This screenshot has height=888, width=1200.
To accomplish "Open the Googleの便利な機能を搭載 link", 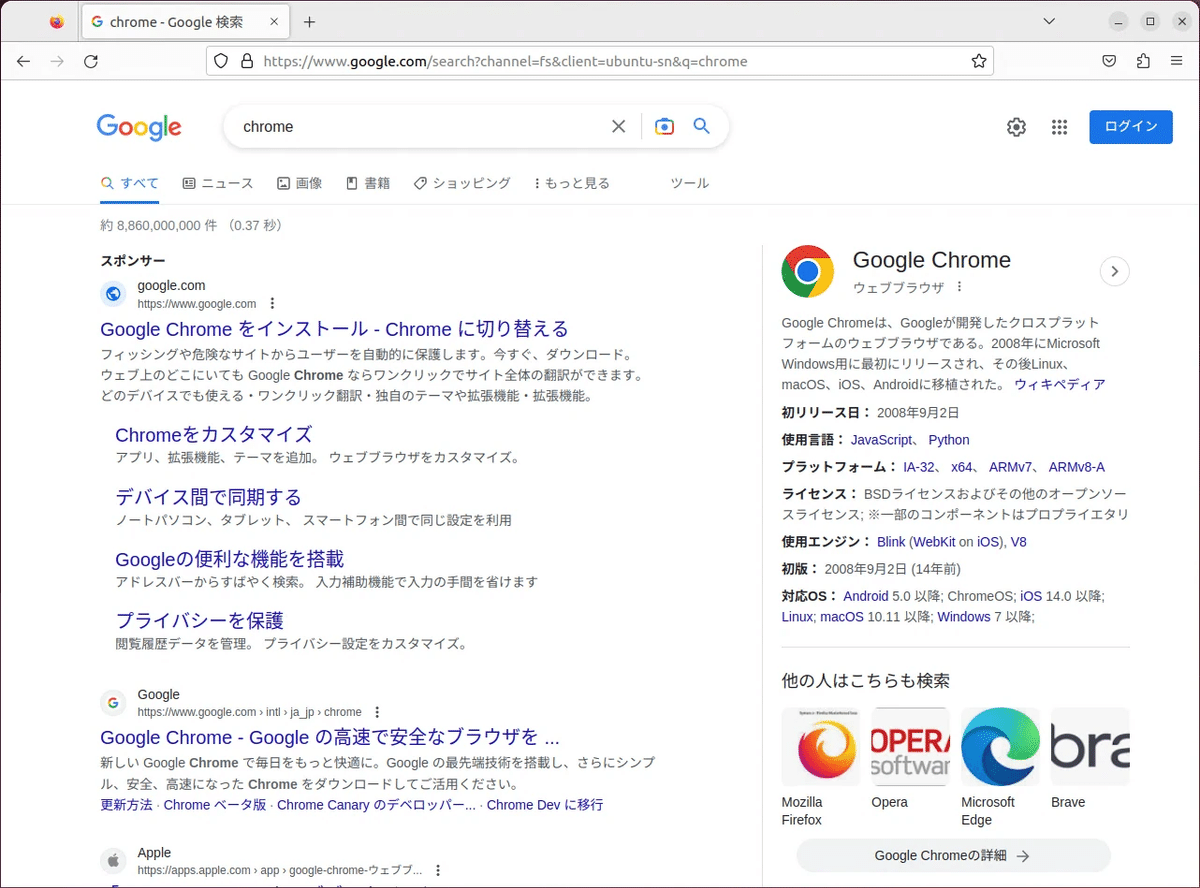I will tap(229, 559).
